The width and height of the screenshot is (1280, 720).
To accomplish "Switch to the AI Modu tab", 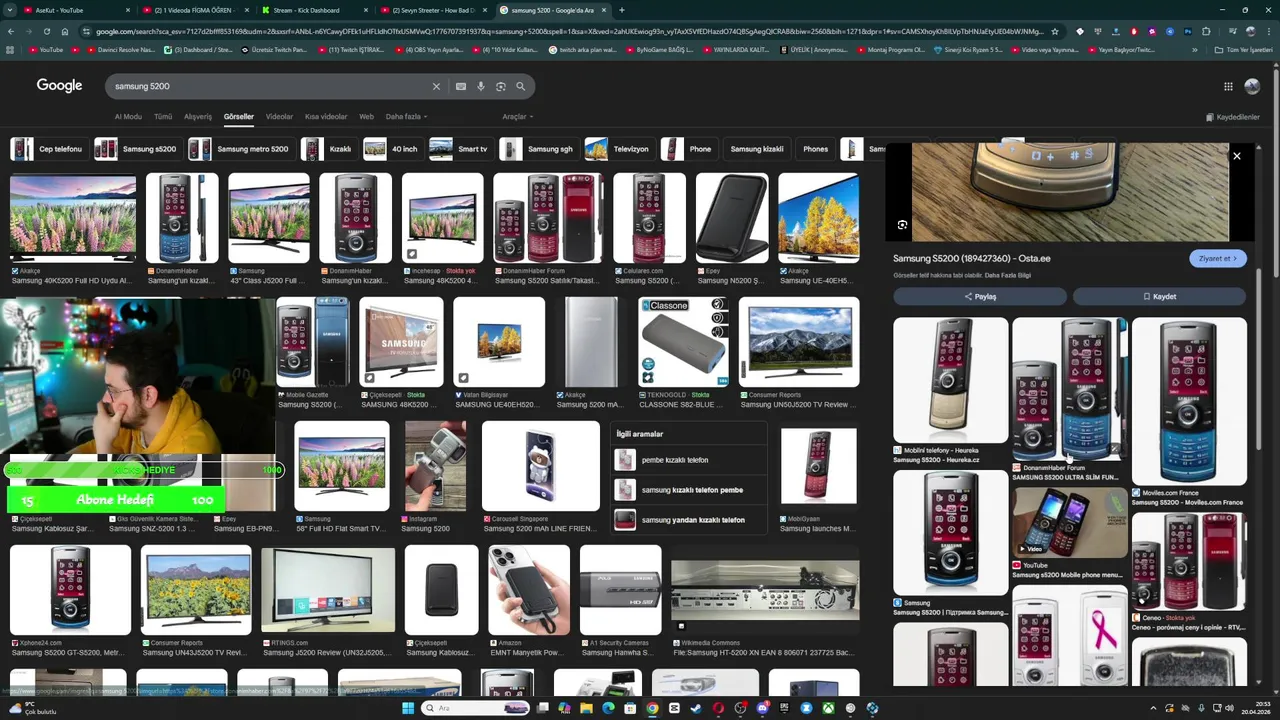I will coord(128,117).
